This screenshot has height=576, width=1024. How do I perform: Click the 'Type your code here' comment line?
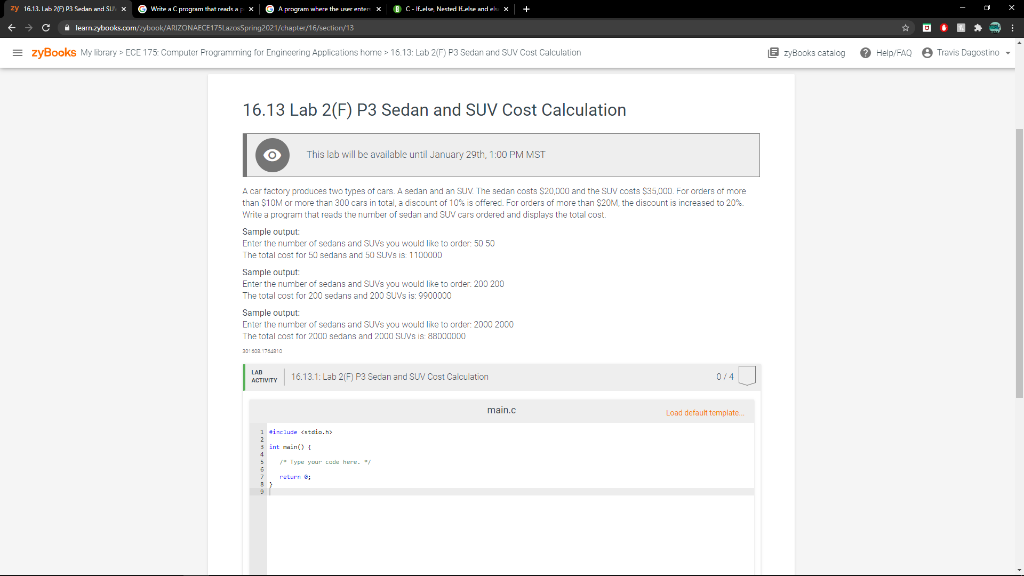[325, 462]
